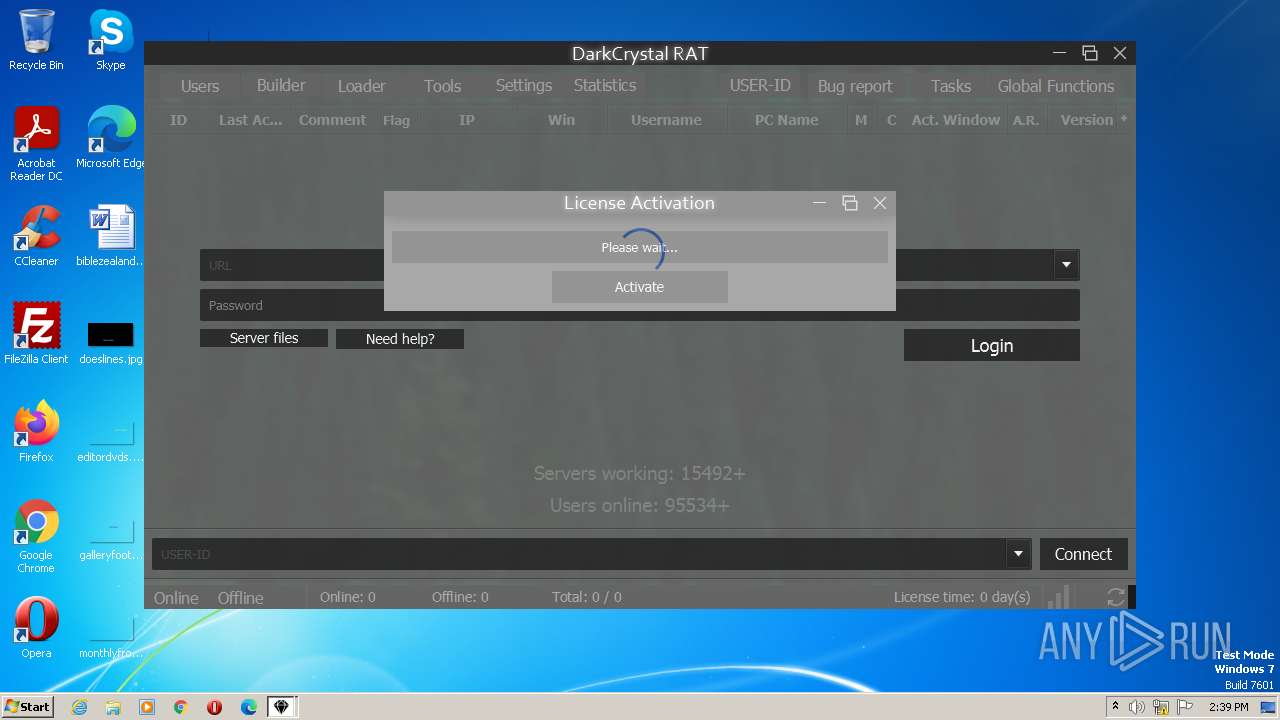The height and width of the screenshot is (720, 1280).
Task: Click the URL input field
Action: [x=627, y=265]
